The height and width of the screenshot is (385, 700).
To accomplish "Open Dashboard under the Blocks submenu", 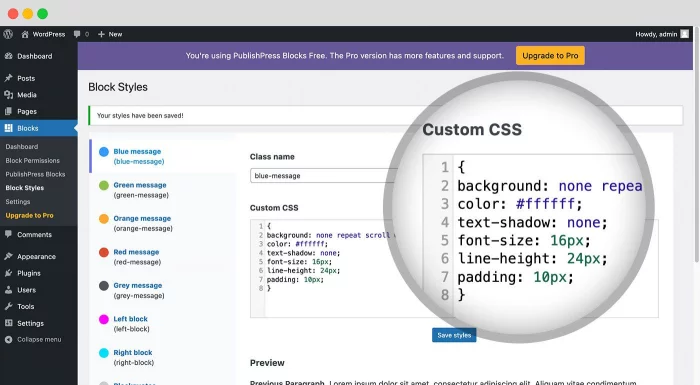I will point(22,146).
